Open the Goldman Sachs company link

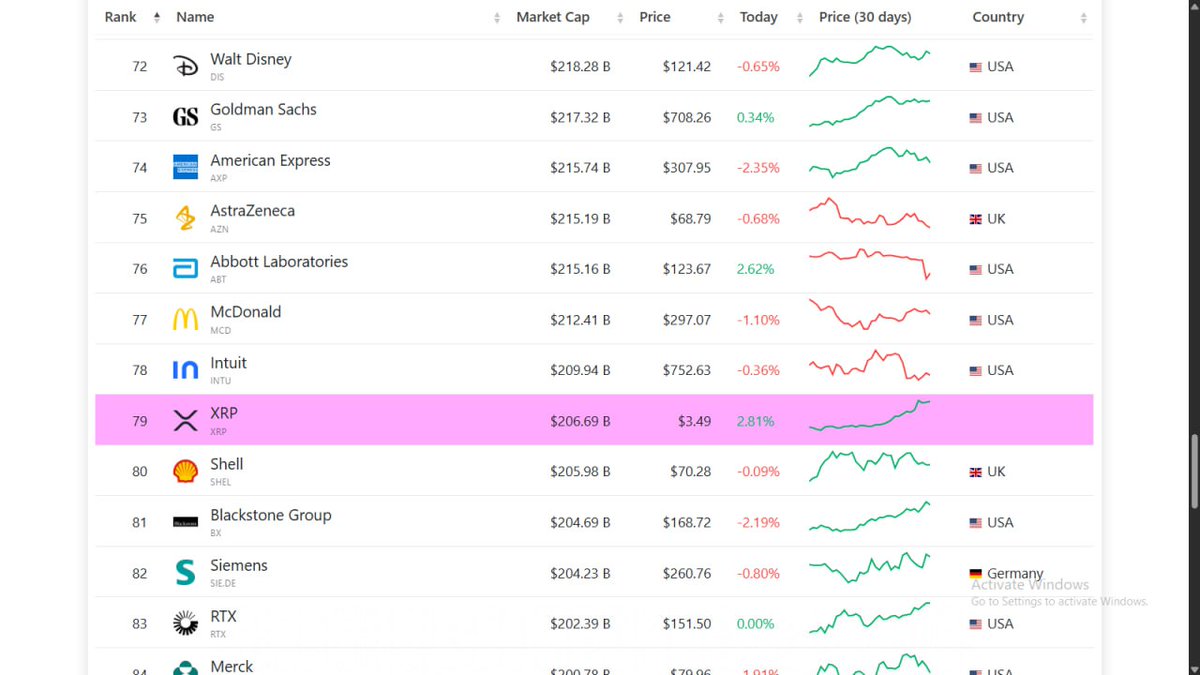pos(263,110)
